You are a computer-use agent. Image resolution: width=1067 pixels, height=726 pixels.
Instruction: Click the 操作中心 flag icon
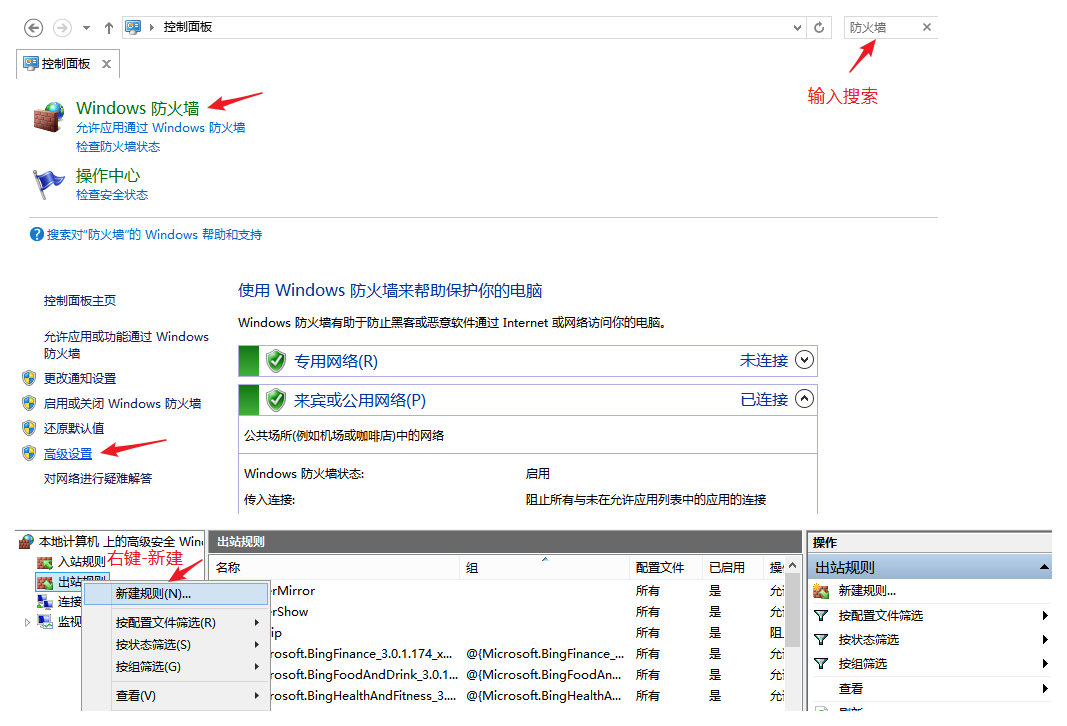pos(49,184)
